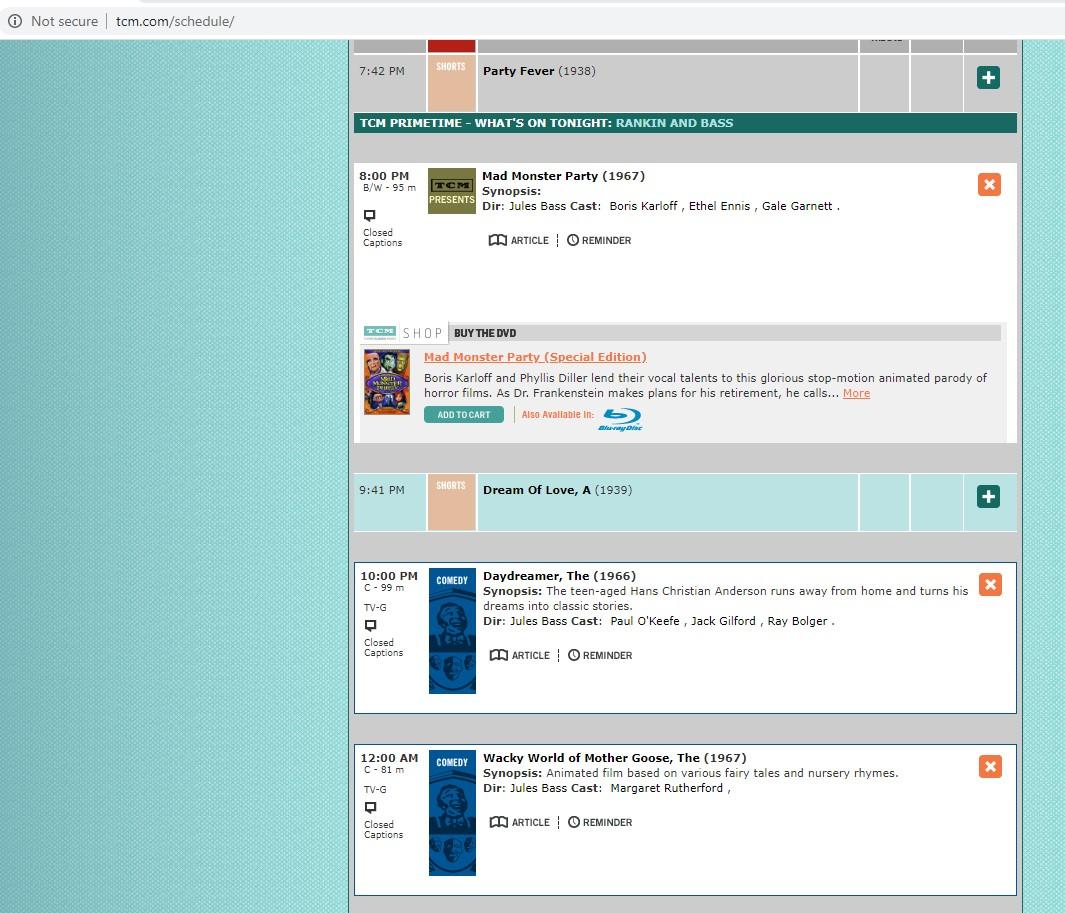Click the Blu-ray Disc logo
The image size is (1065, 913).
pos(621,419)
